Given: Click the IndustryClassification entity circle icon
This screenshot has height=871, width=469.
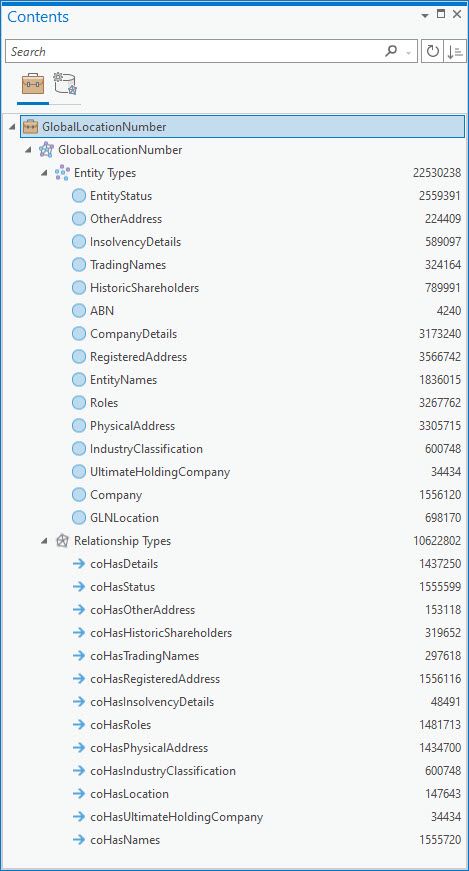Looking at the screenshot, I should pyautogui.click(x=79, y=449).
